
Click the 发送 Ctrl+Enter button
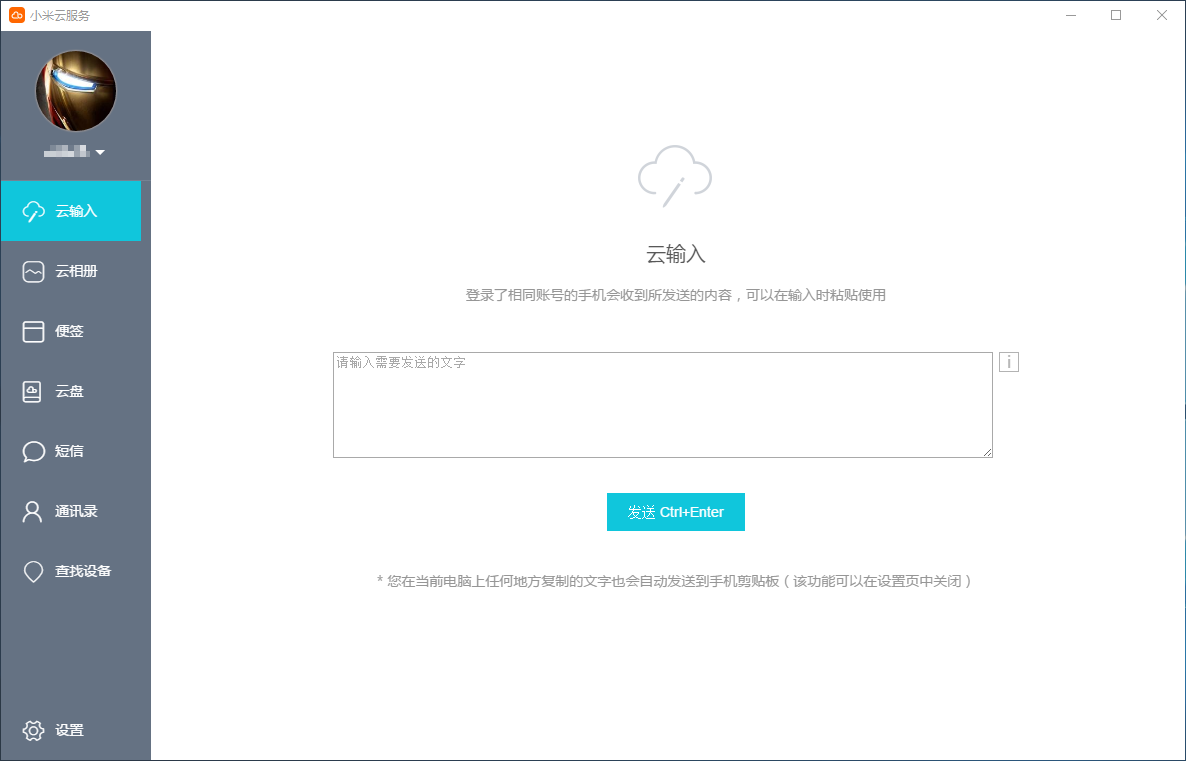[x=675, y=512]
